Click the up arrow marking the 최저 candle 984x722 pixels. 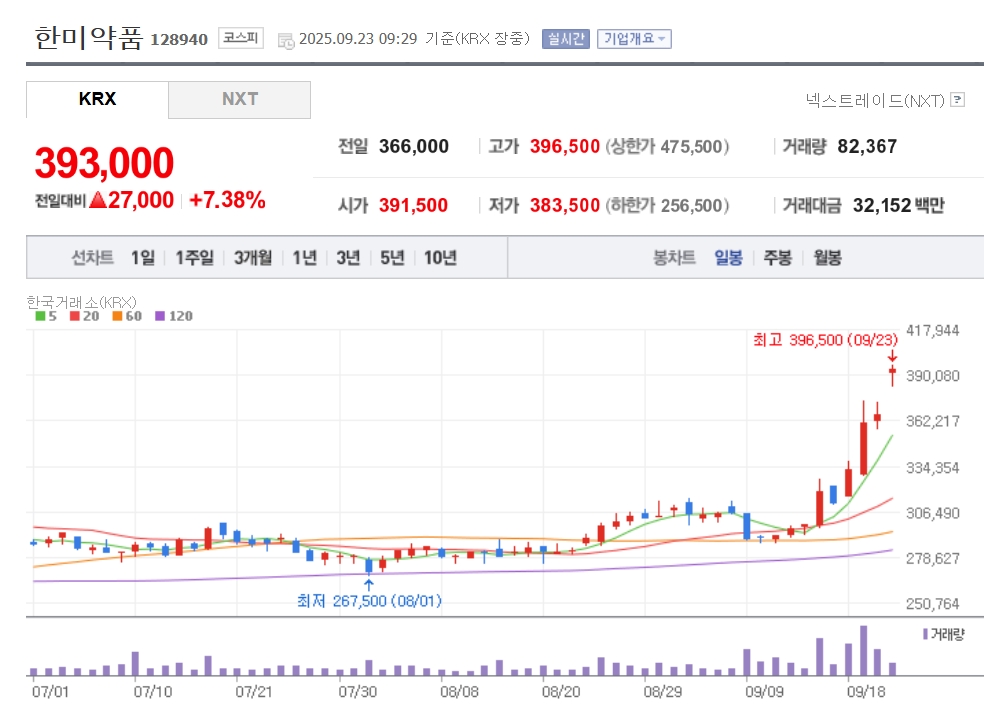(x=369, y=584)
